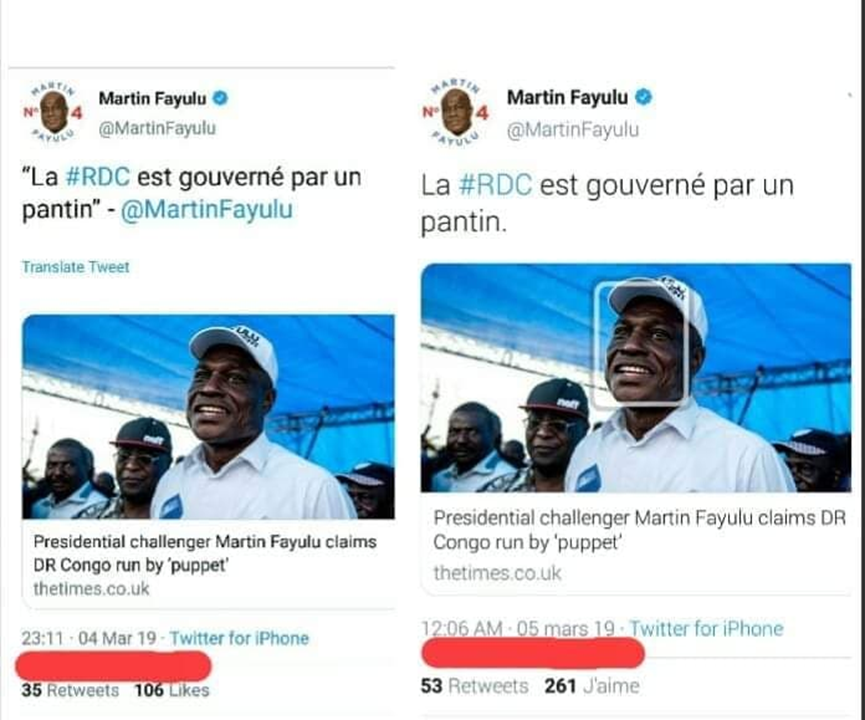The height and width of the screenshot is (720, 865).
Task: Click verified badge in left tweet header
Action: tap(220, 98)
